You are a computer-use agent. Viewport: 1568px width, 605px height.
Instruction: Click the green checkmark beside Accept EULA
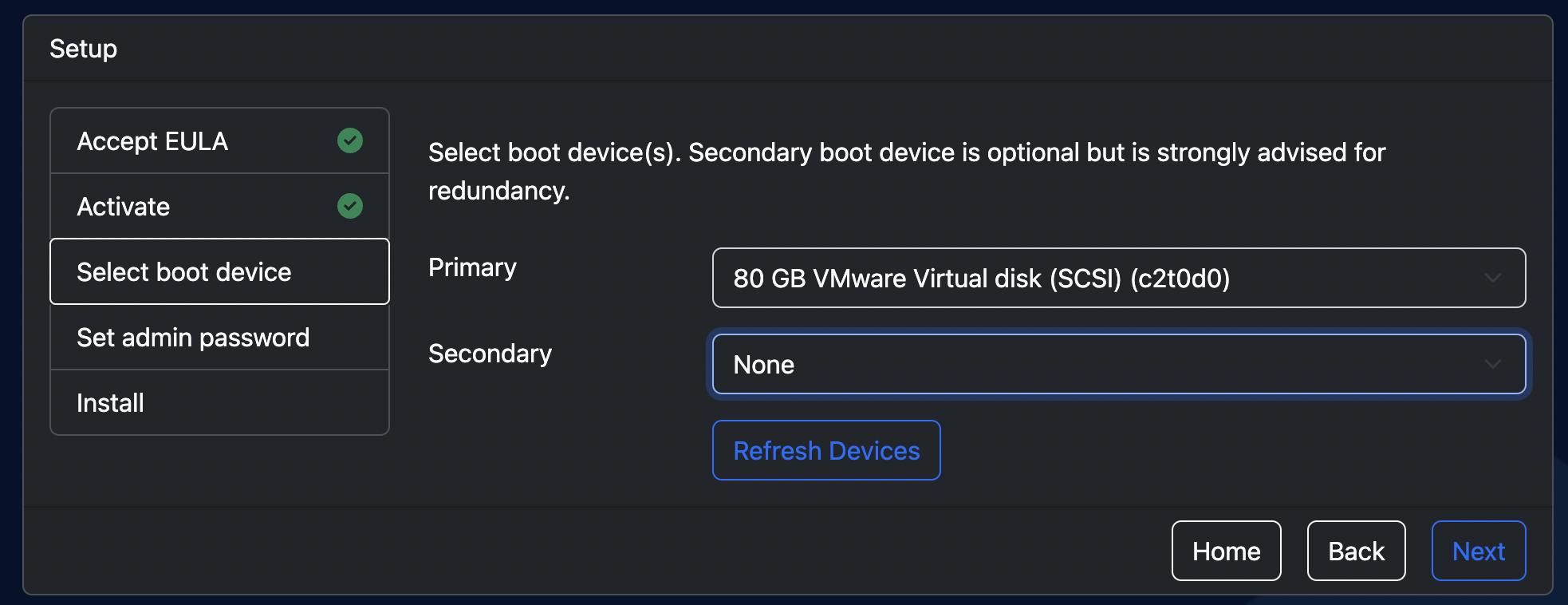click(349, 140)
